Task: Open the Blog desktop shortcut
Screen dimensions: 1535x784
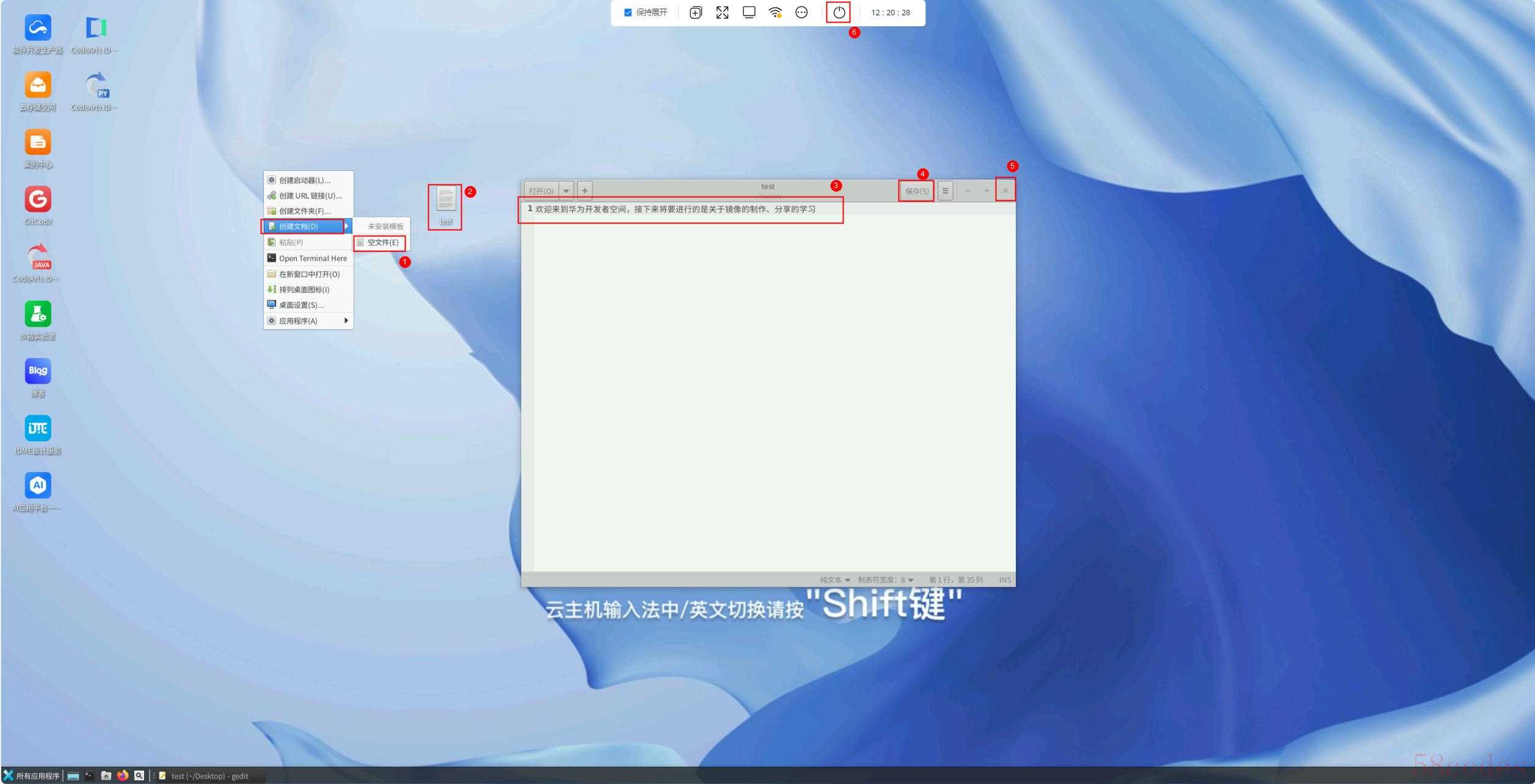Action: [x=38, y=371]
